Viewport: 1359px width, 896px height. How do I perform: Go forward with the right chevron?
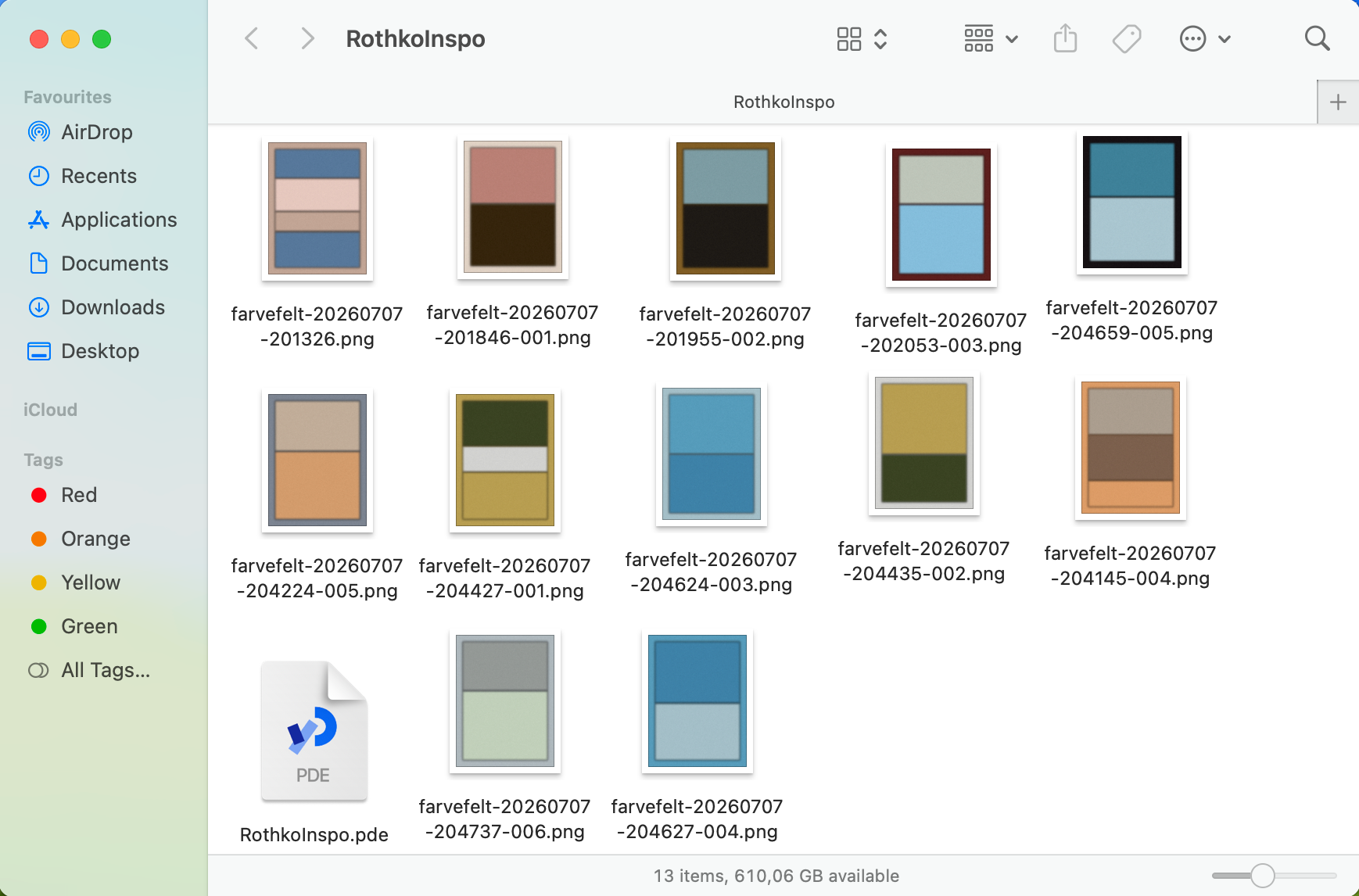(x=307, y=38)
